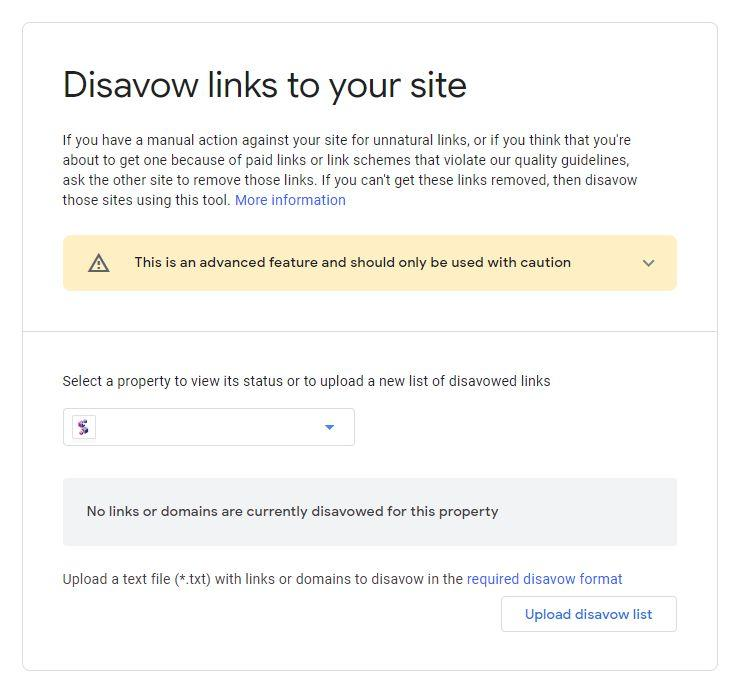Click the property's purple S favicon

84,427
